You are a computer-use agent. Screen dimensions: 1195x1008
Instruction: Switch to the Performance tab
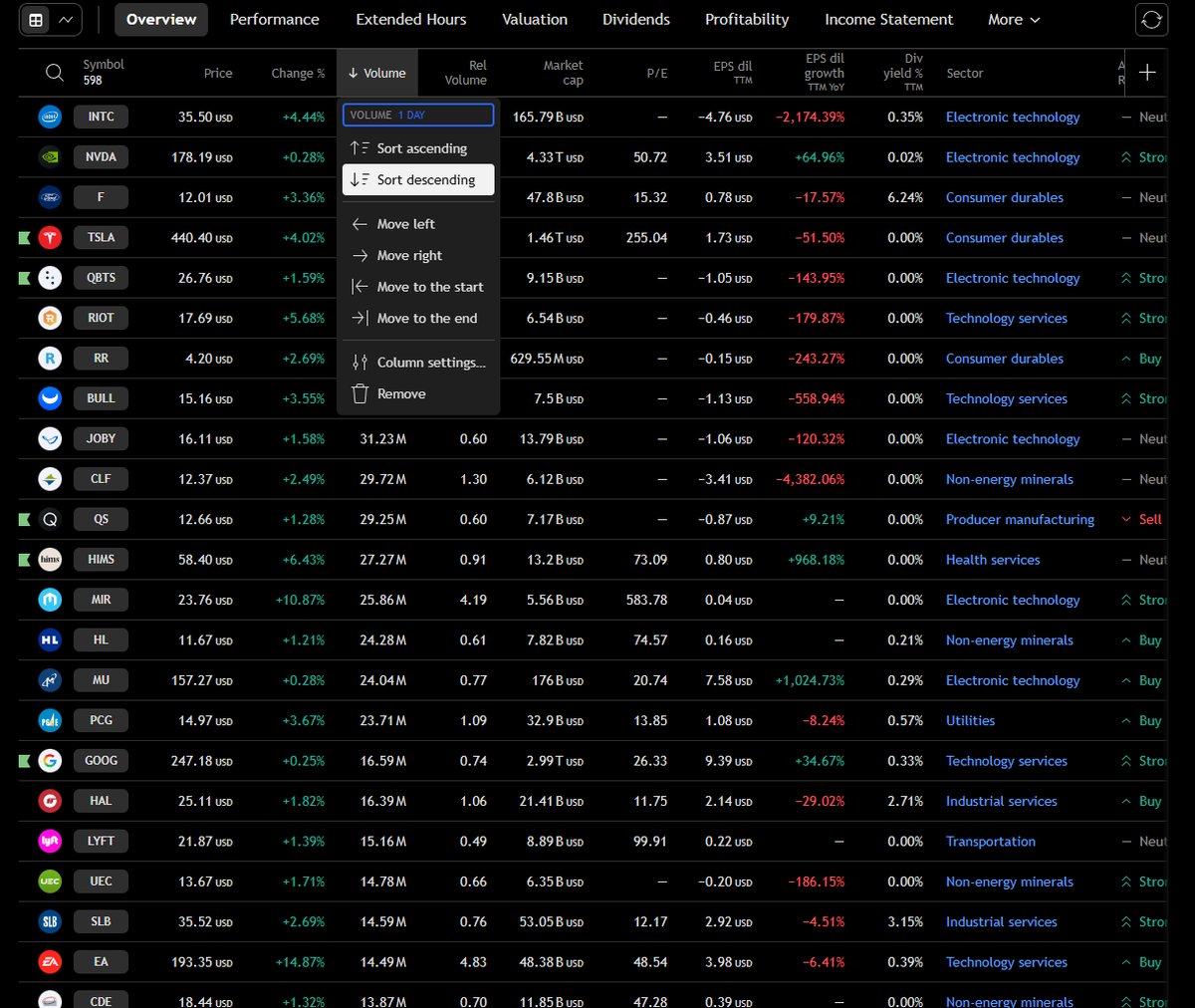pos(275,20)
